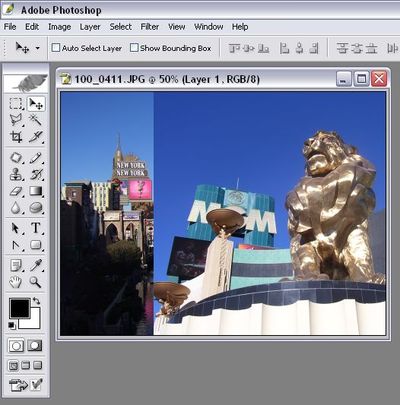
Task: Select the Clone Stamp tool
Action: [16, 174]
